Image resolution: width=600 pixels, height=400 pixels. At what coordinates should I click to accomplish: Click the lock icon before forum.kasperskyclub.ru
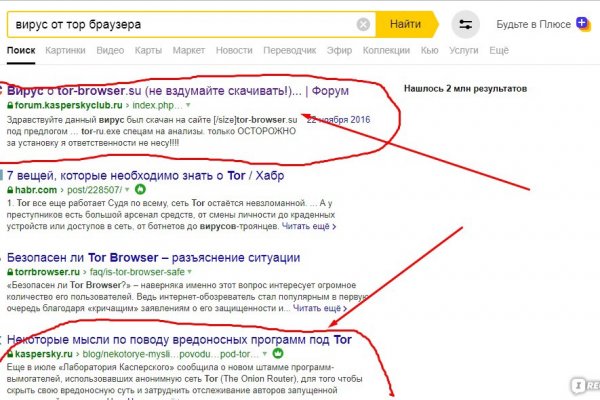(10, 104)
